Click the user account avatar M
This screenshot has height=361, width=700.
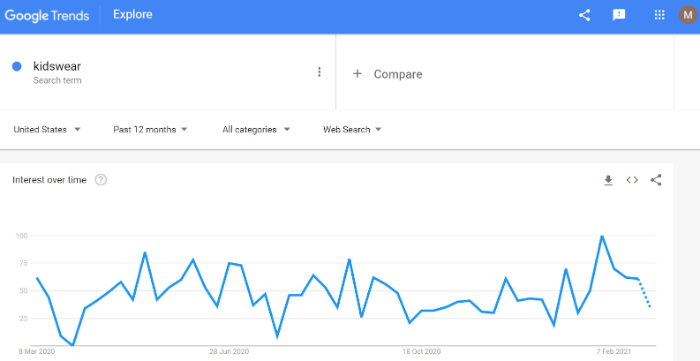(x=688, y=15)
